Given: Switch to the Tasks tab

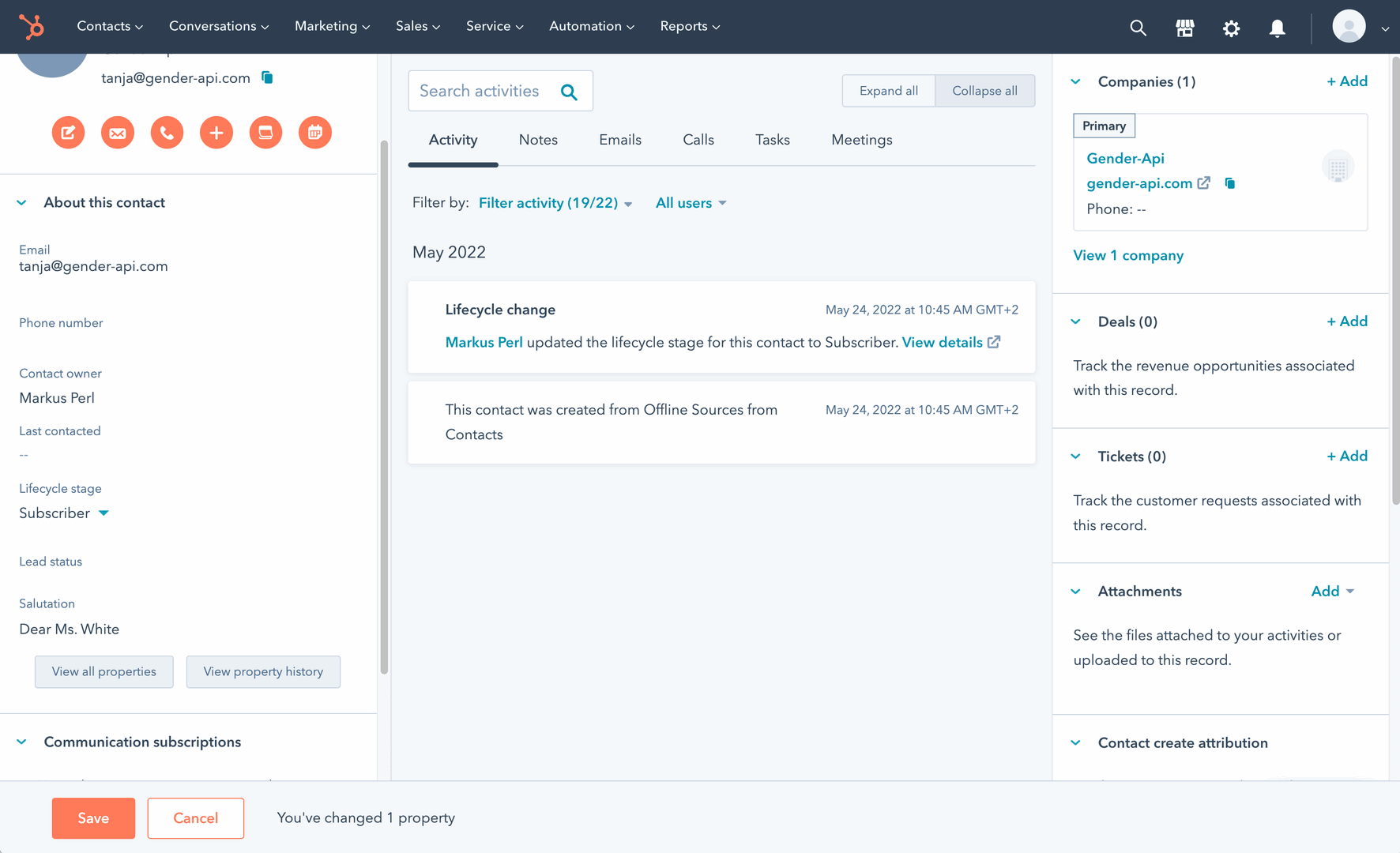Looking at the screenshot, I should (x=773, y=140).
